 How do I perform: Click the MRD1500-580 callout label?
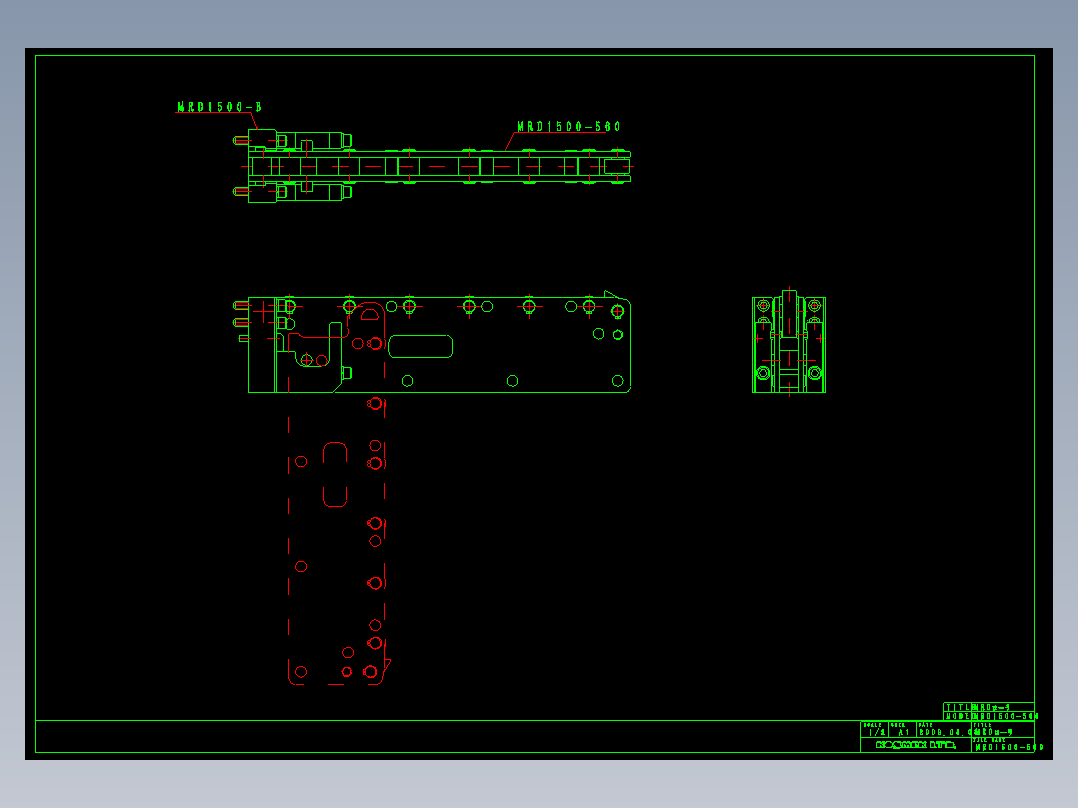569,127
